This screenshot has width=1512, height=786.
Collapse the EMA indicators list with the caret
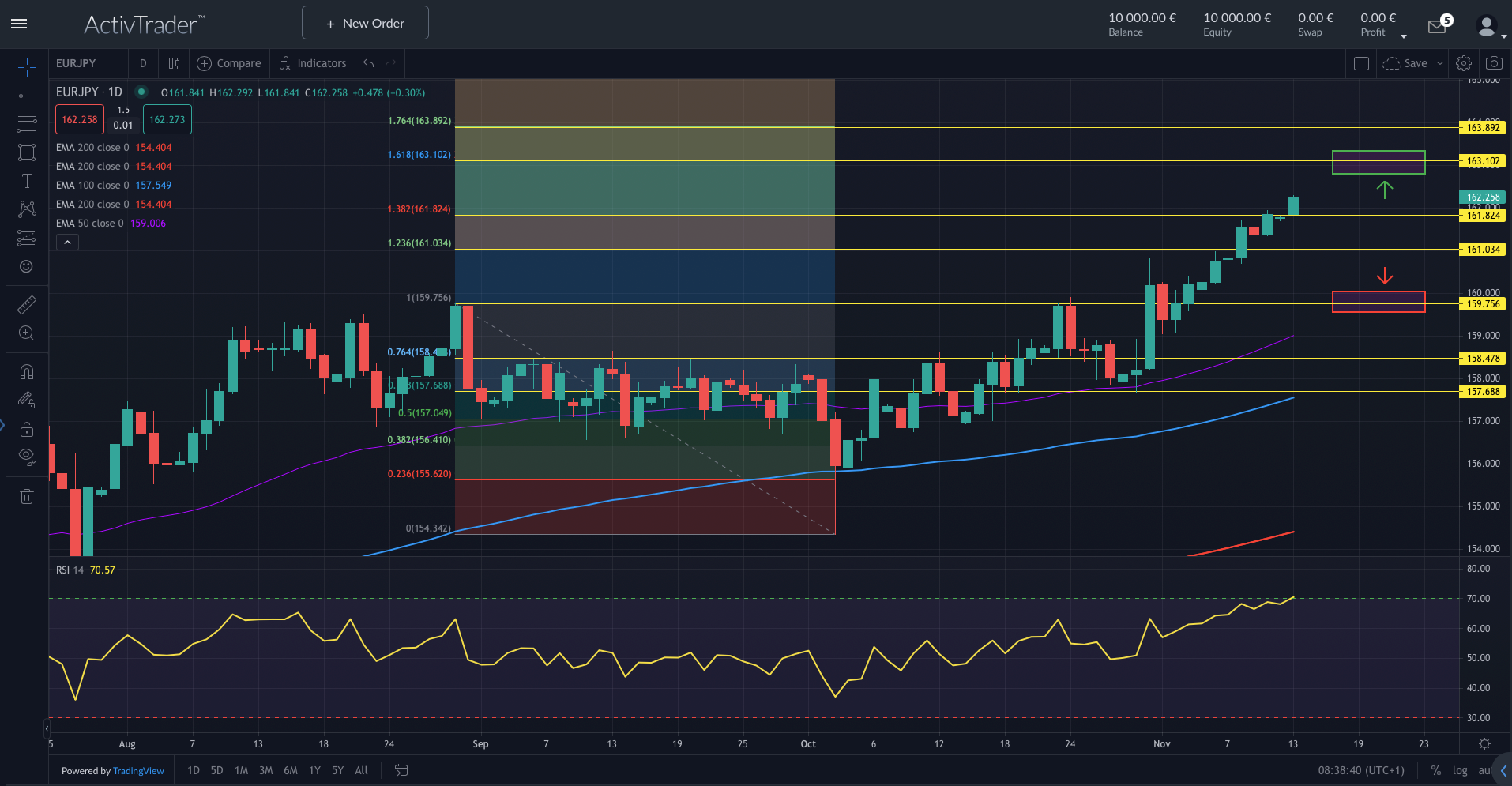click(67, 242)
